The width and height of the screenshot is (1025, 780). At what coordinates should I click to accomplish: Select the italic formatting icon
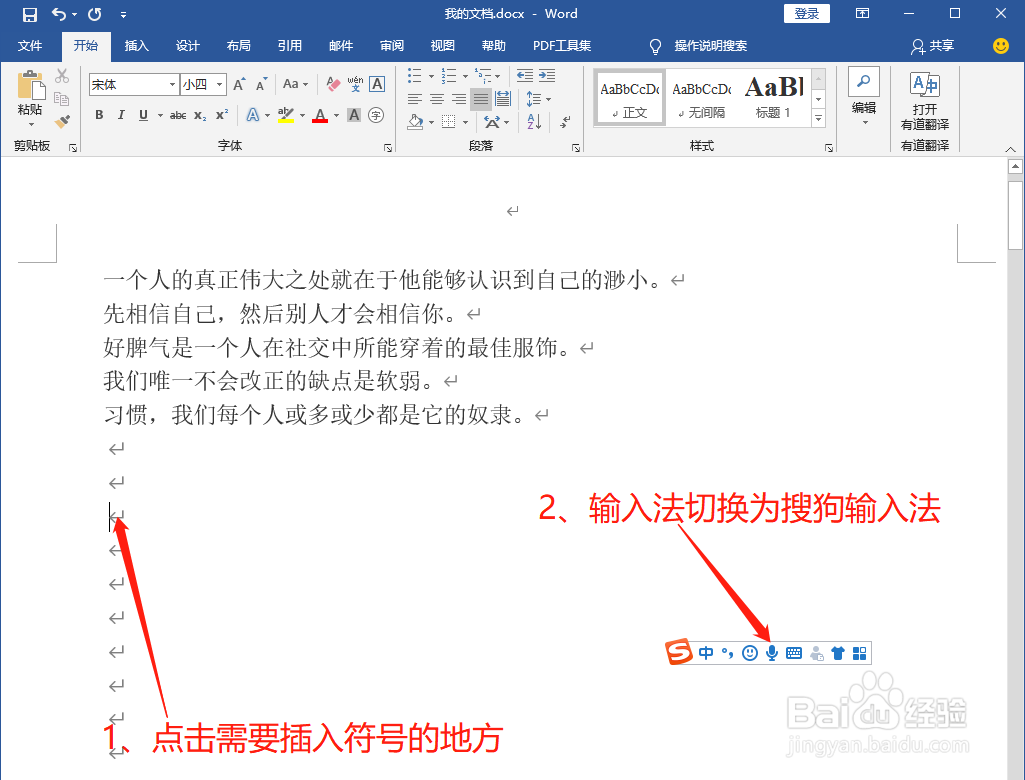[121, 115]
